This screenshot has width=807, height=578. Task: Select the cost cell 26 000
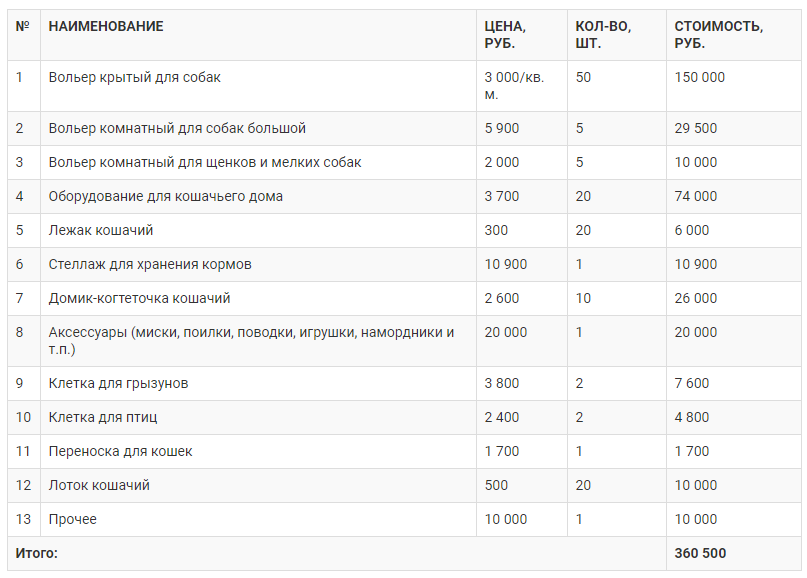point(734,298)
